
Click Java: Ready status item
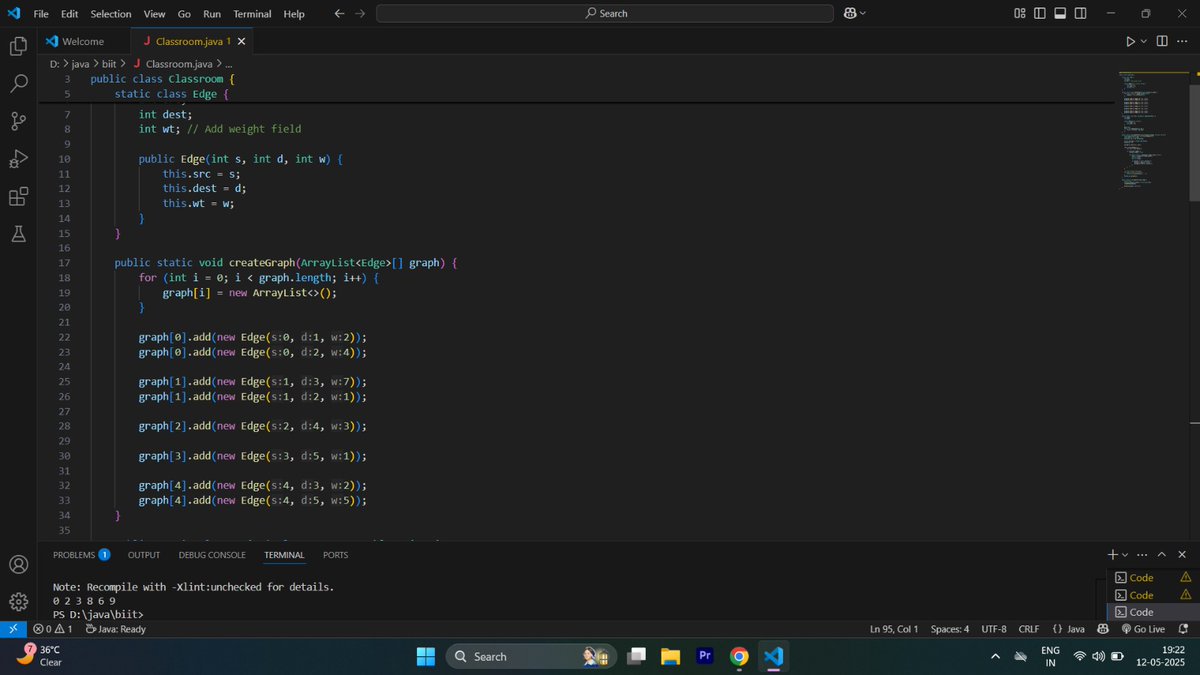point(115,629)
